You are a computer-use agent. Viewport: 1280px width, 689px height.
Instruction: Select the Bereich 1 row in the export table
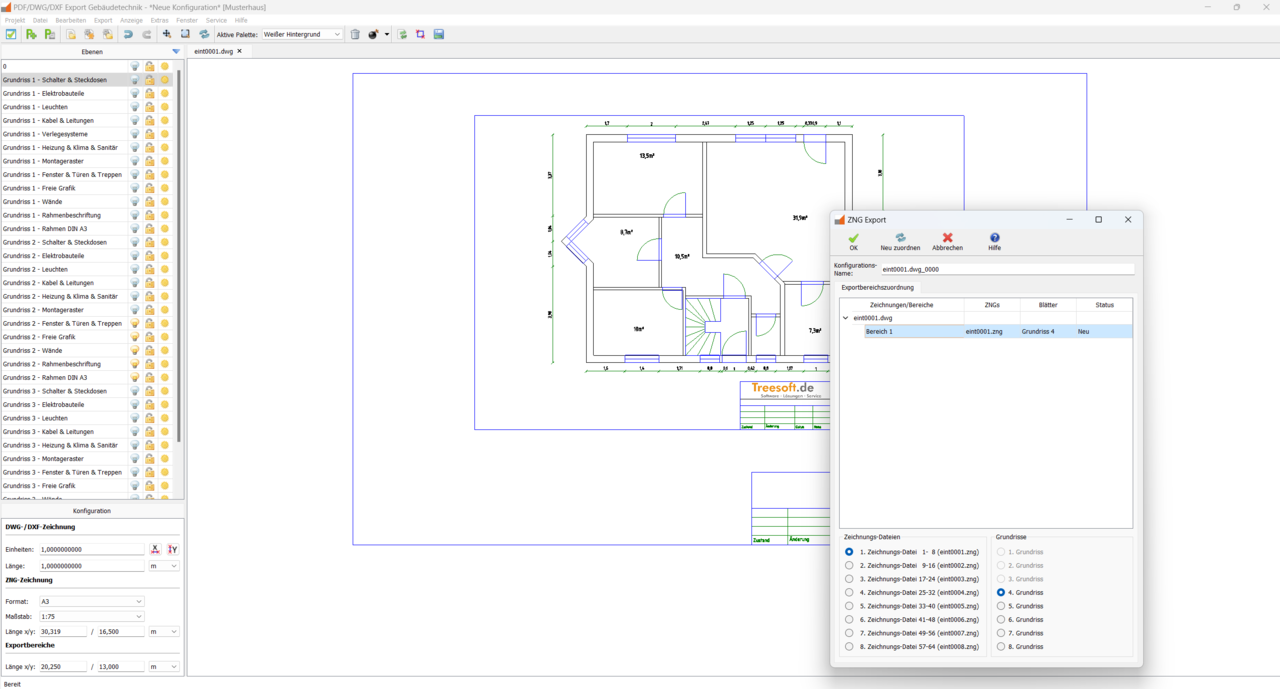900,331
